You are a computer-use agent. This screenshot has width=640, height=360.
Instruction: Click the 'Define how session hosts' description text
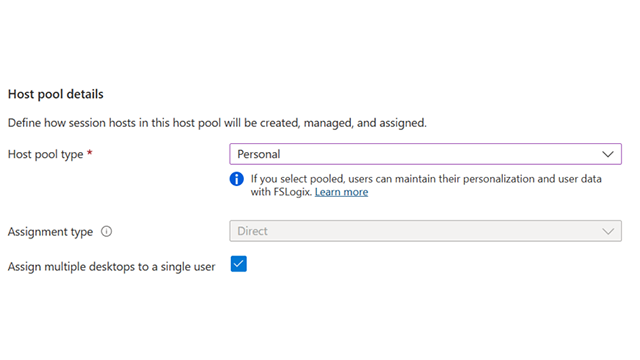pos(217,123)
